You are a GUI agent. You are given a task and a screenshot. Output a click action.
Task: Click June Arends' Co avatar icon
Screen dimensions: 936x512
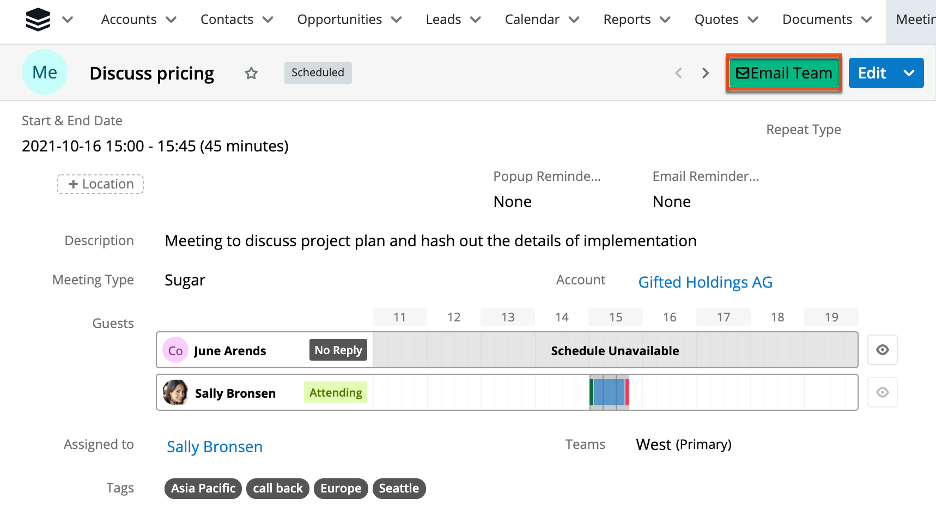[175, 351]
